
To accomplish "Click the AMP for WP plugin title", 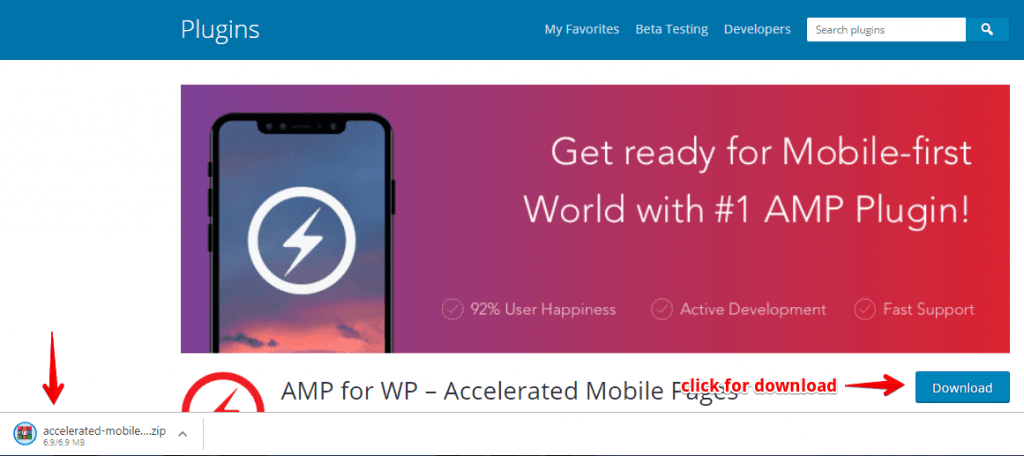I will pyautogui.click(x=509, y=391).
